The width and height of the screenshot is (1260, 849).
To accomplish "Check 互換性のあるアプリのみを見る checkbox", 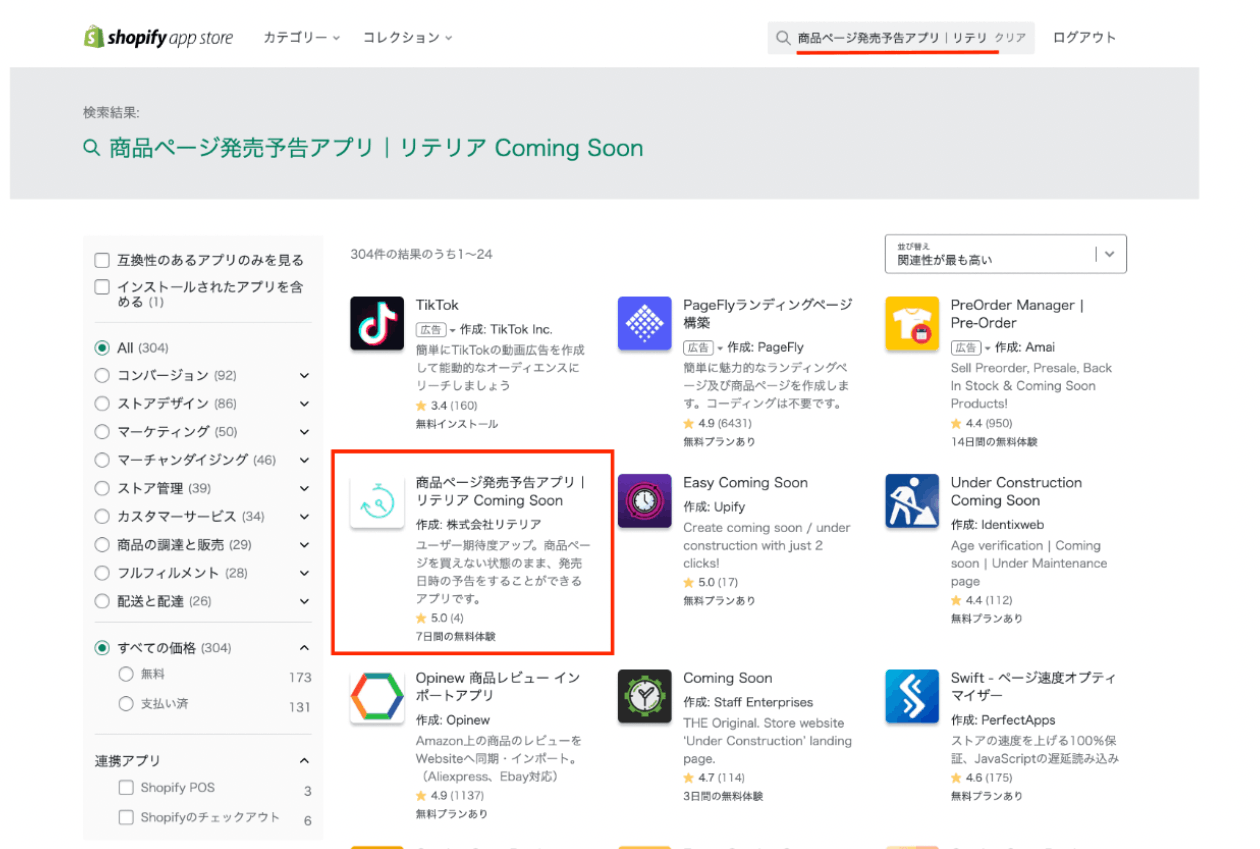I will tap(102, 260).
